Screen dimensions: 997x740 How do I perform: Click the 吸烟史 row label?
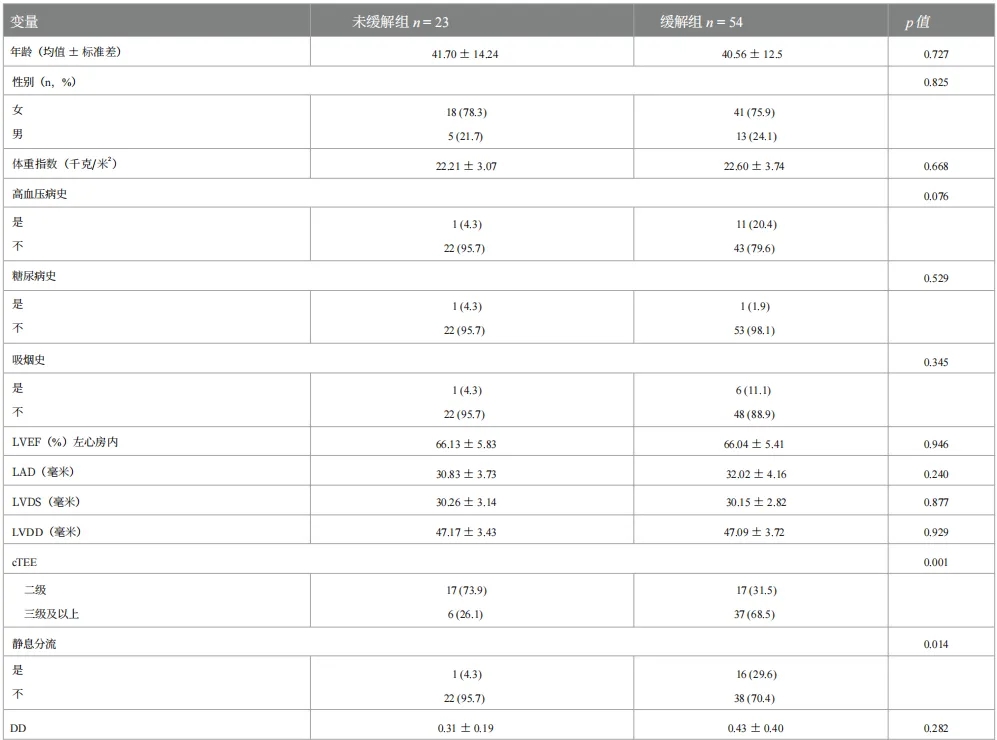[28, 360]
